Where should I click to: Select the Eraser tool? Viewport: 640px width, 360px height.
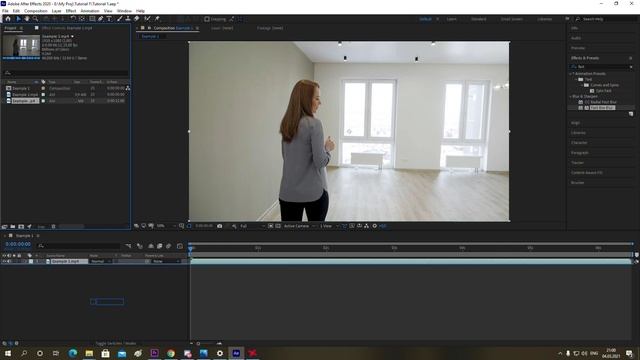136,19
